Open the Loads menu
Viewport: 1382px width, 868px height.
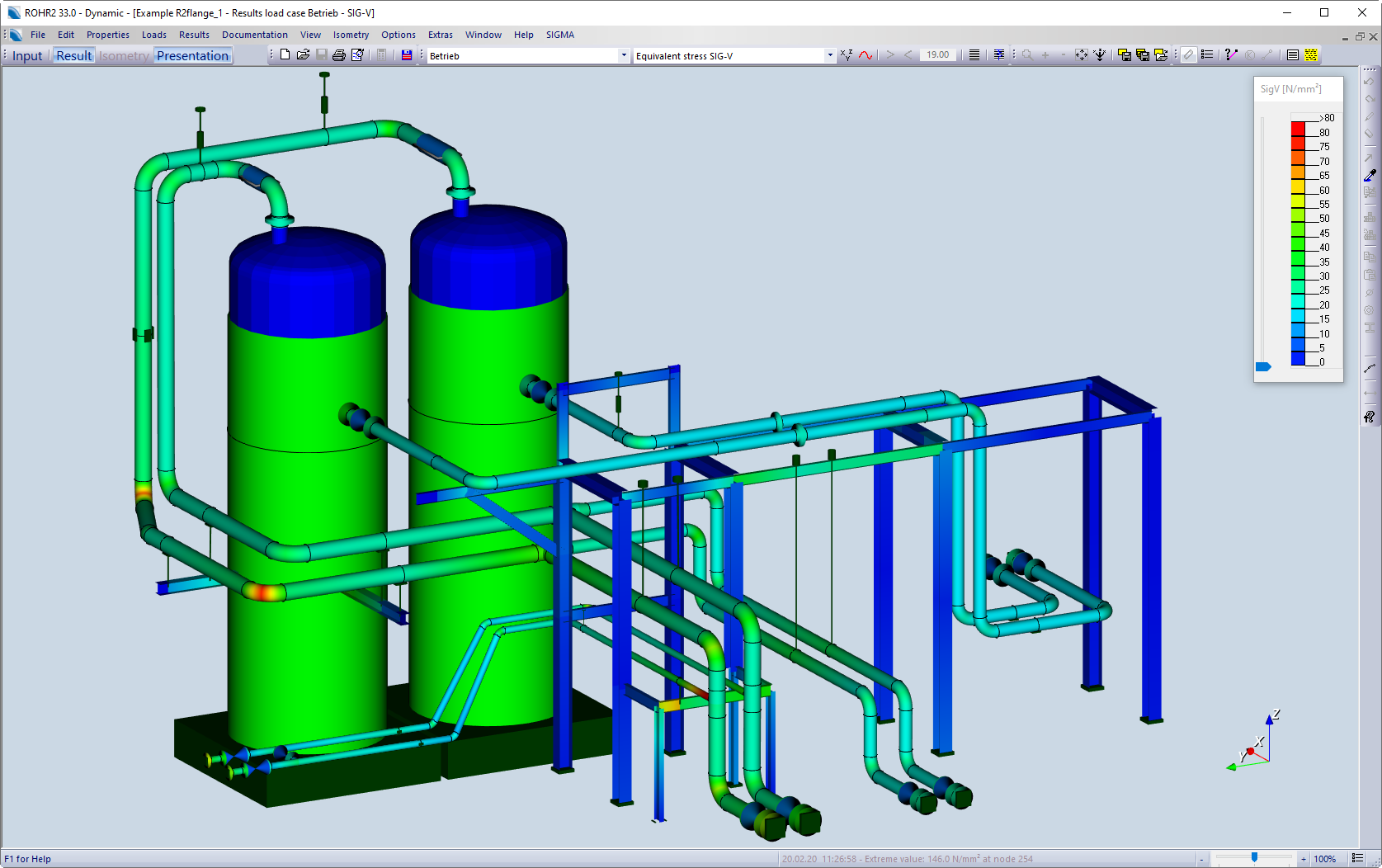tap(153, 35)
